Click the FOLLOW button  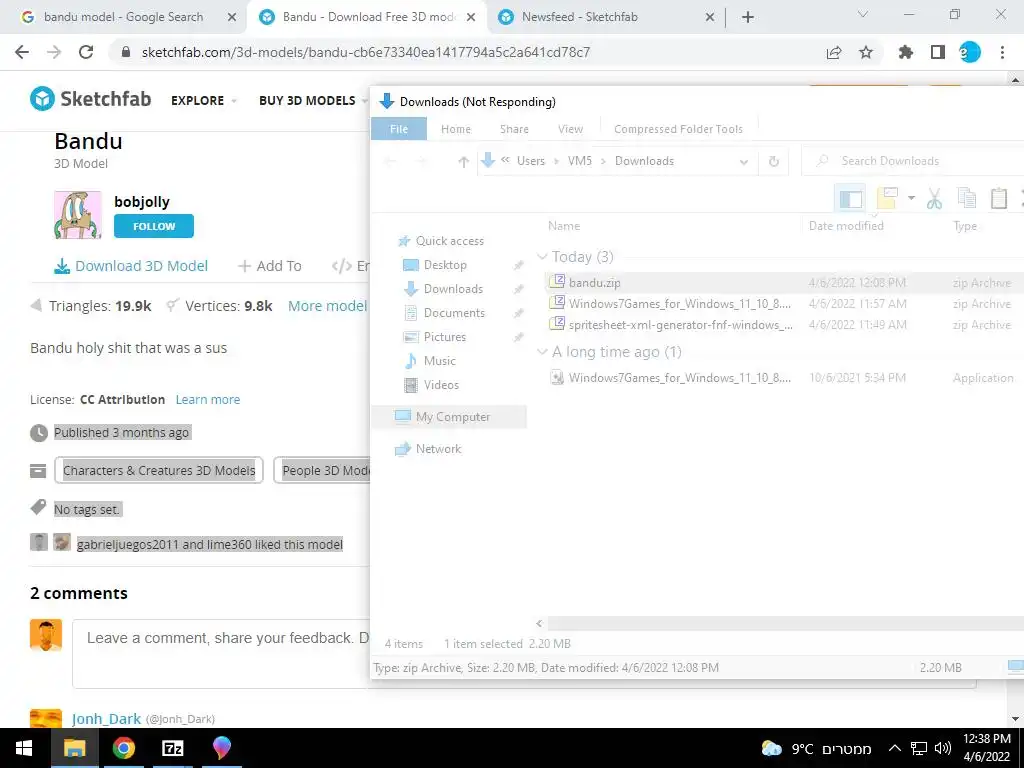[154, 226]
